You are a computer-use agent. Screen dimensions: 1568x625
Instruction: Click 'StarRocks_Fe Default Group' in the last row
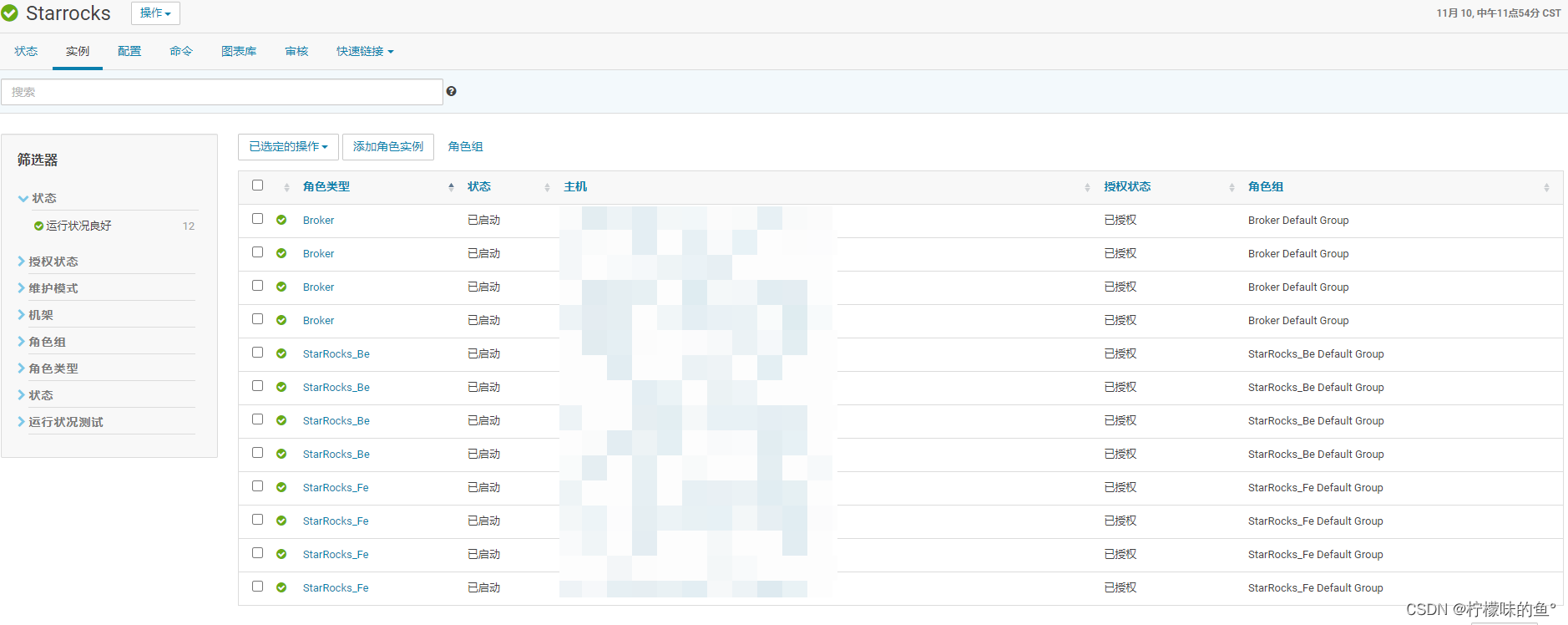[x=1315, y=587]
